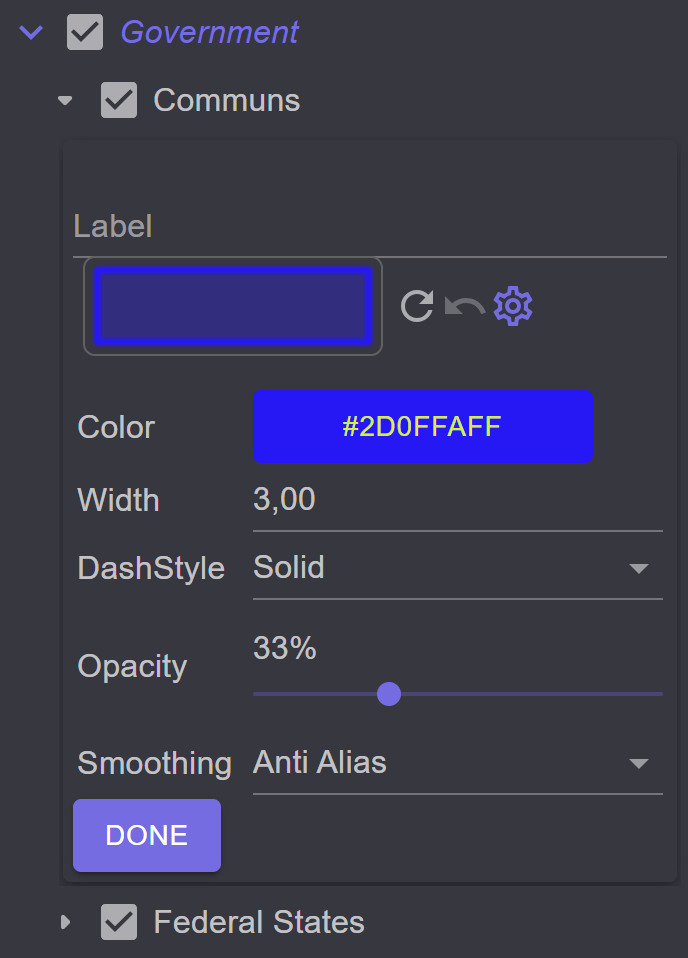688x958 pixels.
Task: Open the Smoothing Anti Alias dropdown
Action: point(458,764)
